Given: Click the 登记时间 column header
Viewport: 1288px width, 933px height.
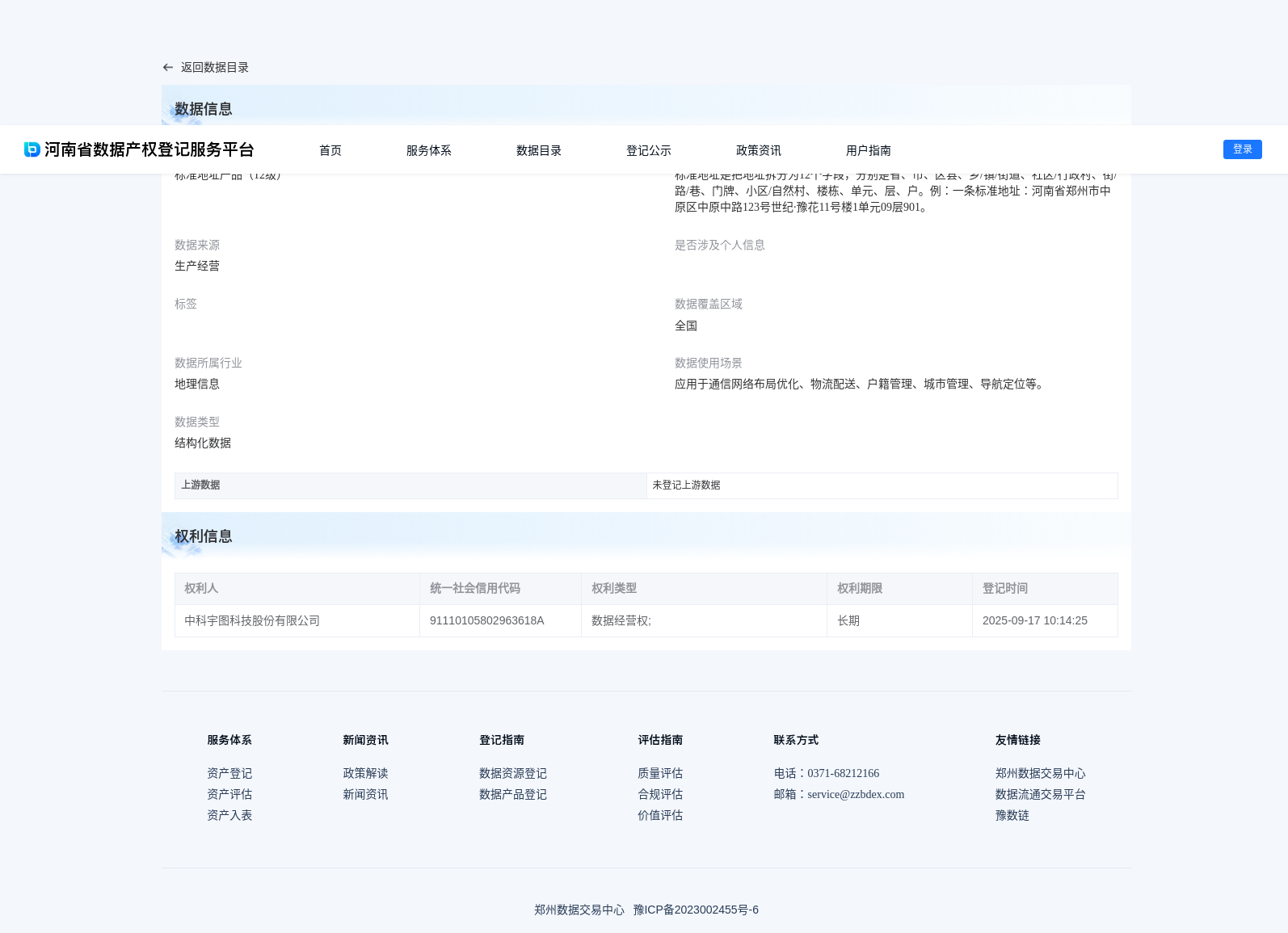Looking at the screenshot, I should [x=1045, y=589].
